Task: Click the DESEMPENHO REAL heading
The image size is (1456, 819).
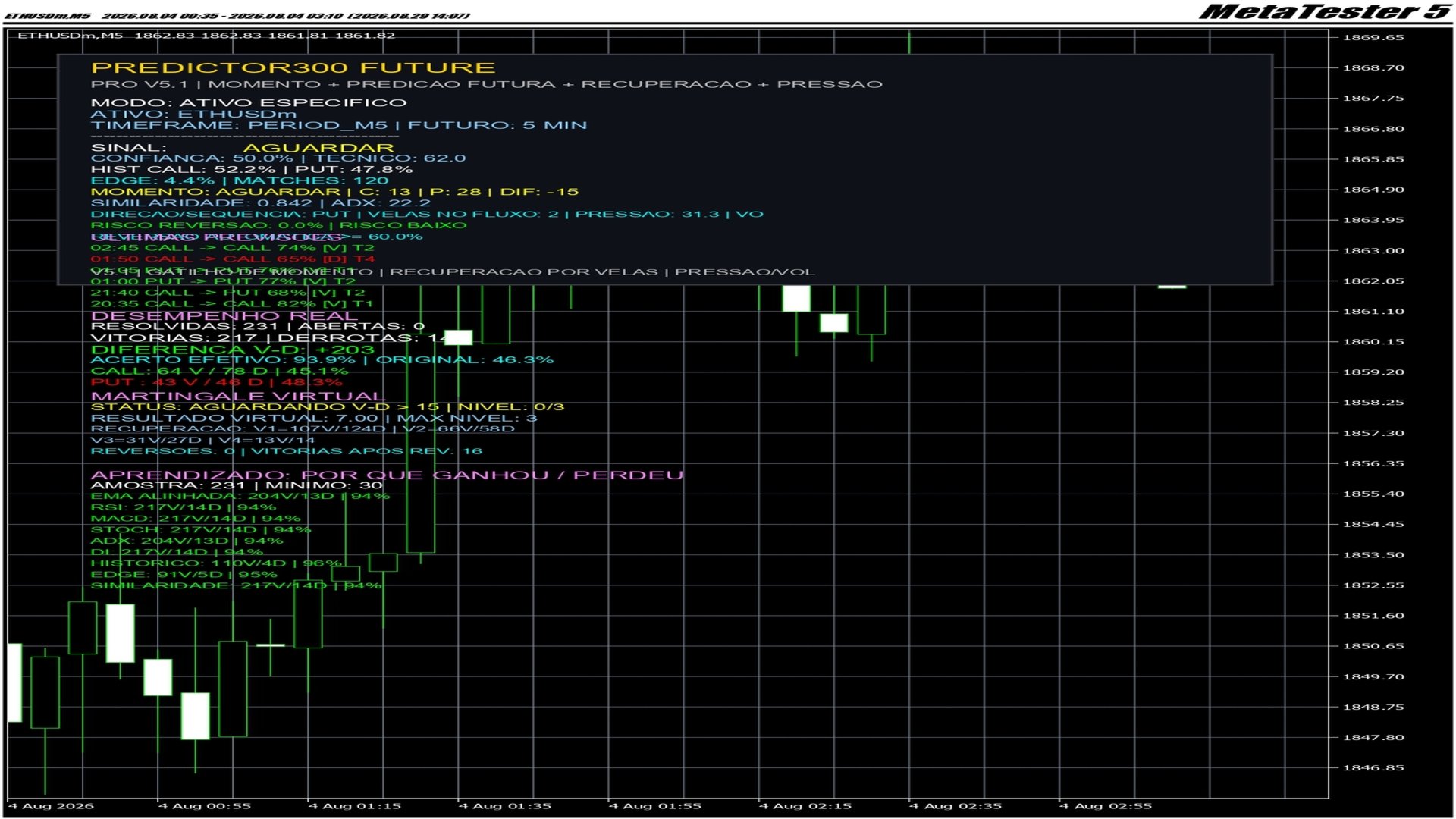Action: (x=224, y=315)
